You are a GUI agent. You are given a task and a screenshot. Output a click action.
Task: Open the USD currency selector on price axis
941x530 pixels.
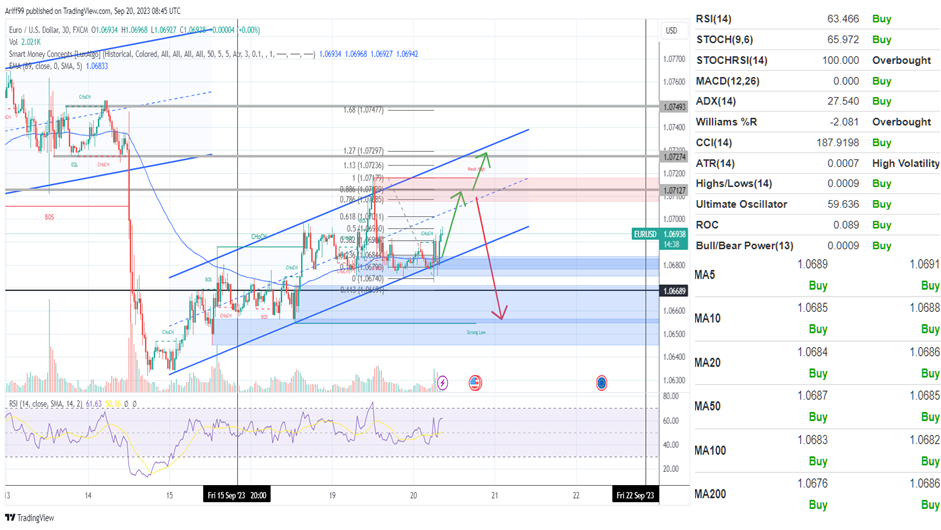coord(671,30)
